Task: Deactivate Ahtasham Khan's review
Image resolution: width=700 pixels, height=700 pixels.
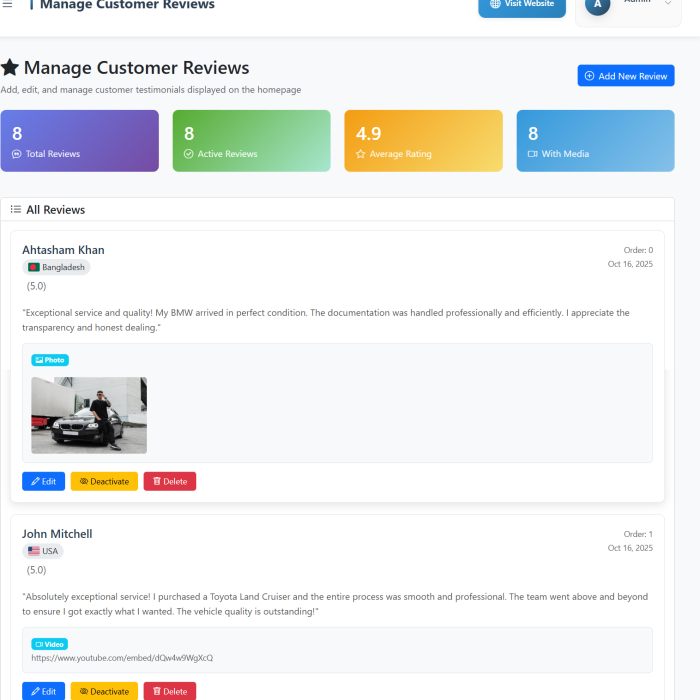Action: point(104,481)
